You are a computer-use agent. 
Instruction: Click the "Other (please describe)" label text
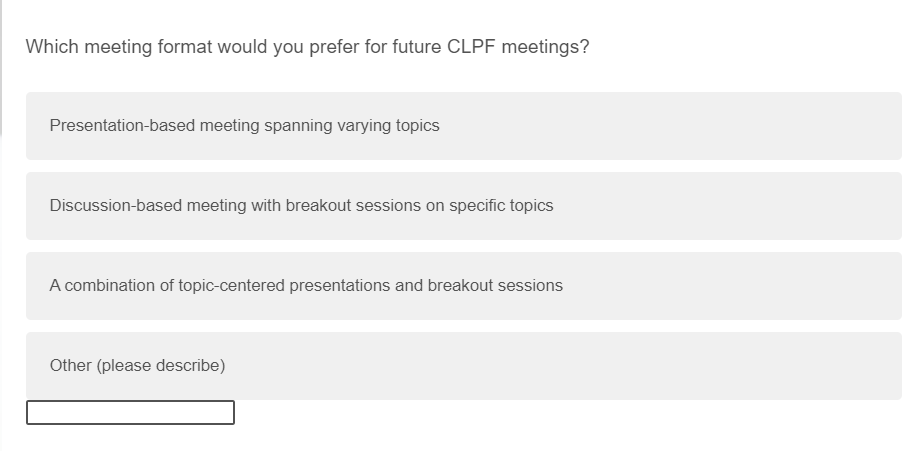137,366
